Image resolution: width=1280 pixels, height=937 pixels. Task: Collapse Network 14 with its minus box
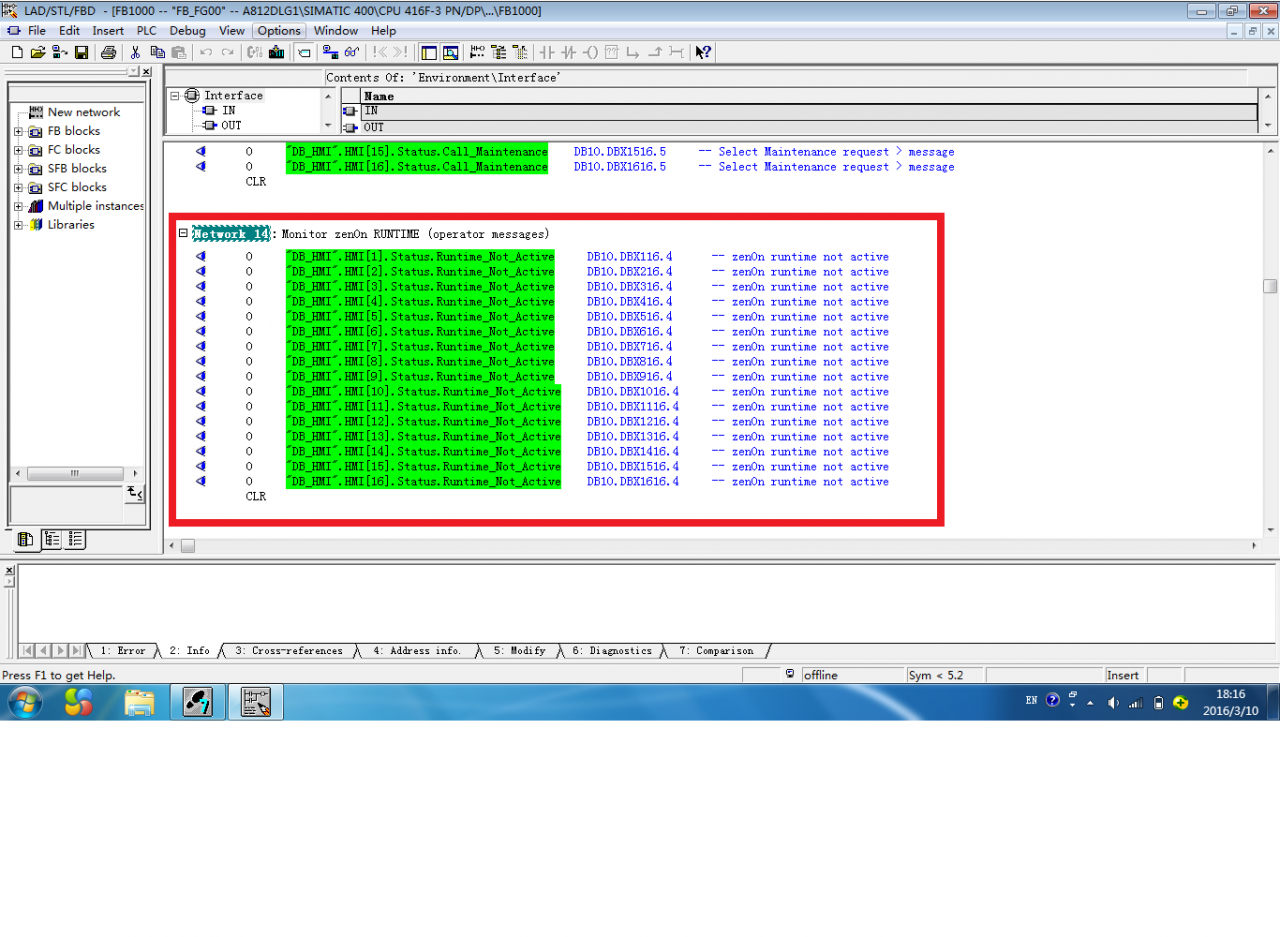pyautogui.click(x=183, y=233)
